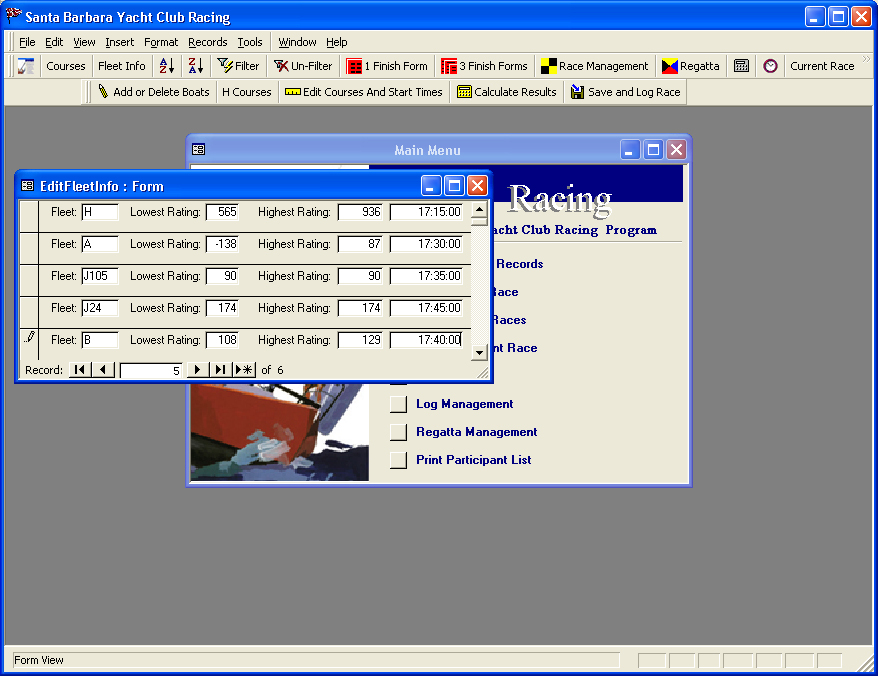
Task: Click Add or Delete Boats
Action: 154,92
